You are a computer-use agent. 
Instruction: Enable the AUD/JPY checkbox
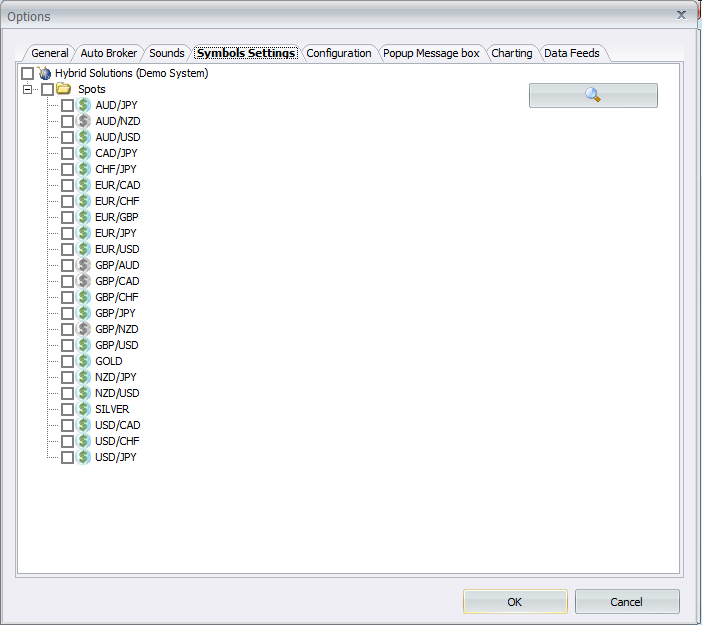click(67, 105)
